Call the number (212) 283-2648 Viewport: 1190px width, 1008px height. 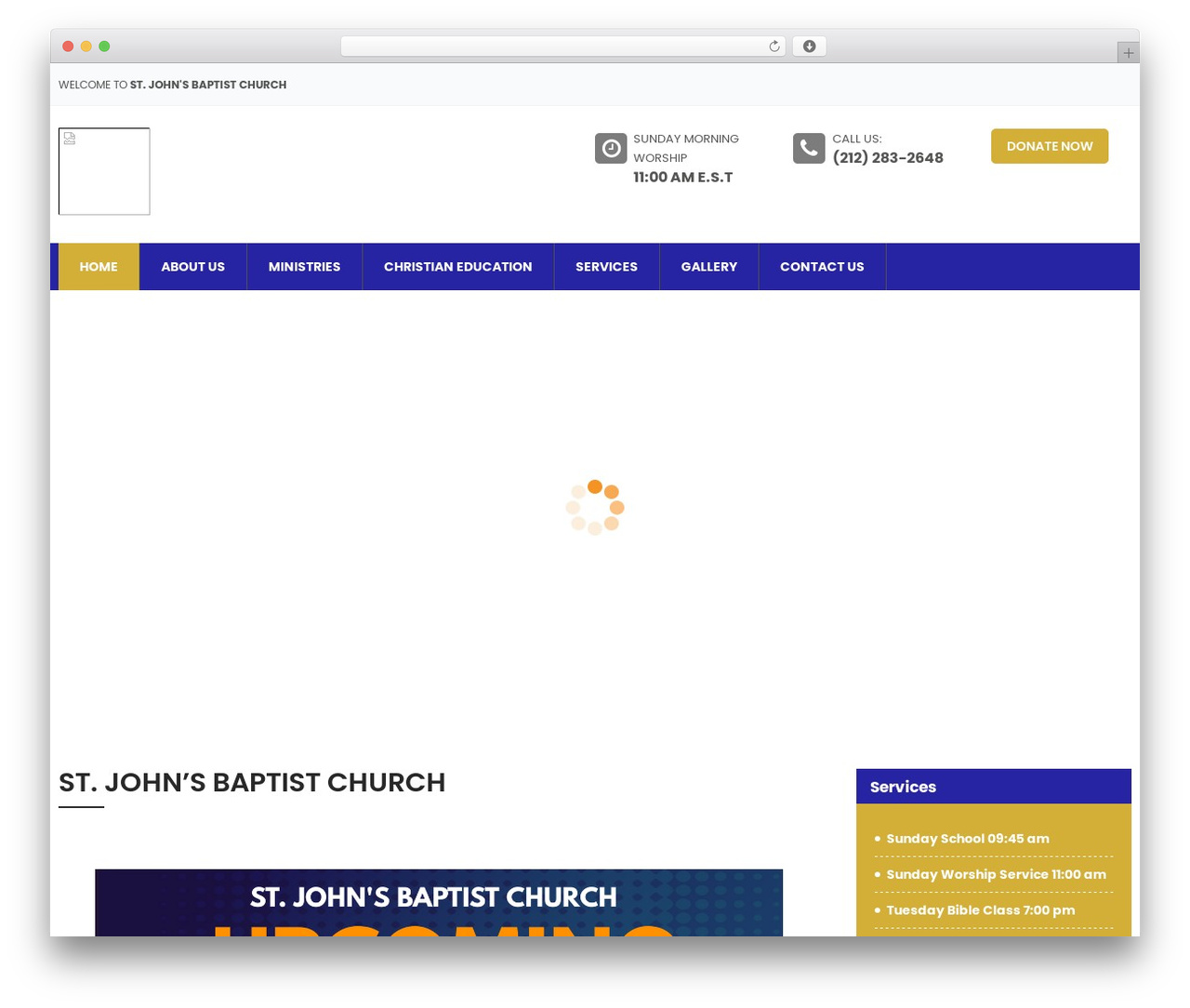click(888, 158)
